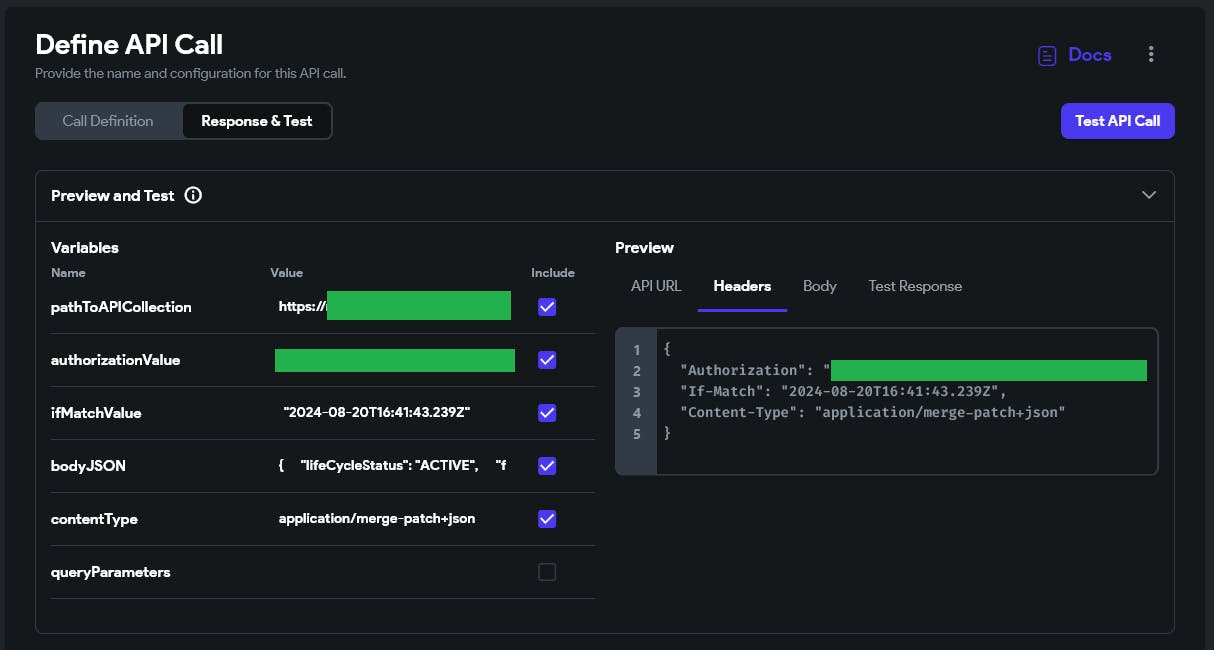Open the three-dot more options menu

click(1151, 55)
